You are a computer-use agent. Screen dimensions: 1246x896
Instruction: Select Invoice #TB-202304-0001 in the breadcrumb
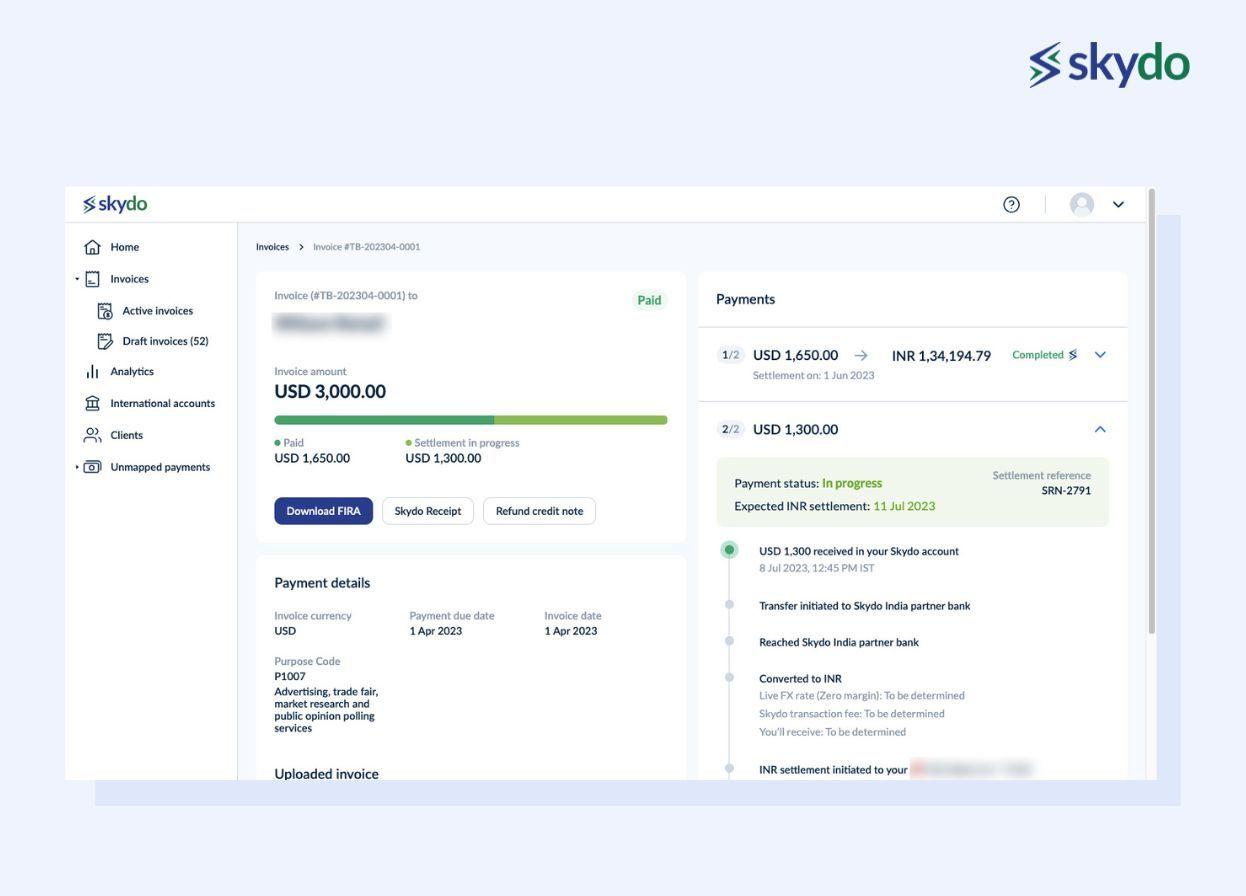click(x=367, y=246)
